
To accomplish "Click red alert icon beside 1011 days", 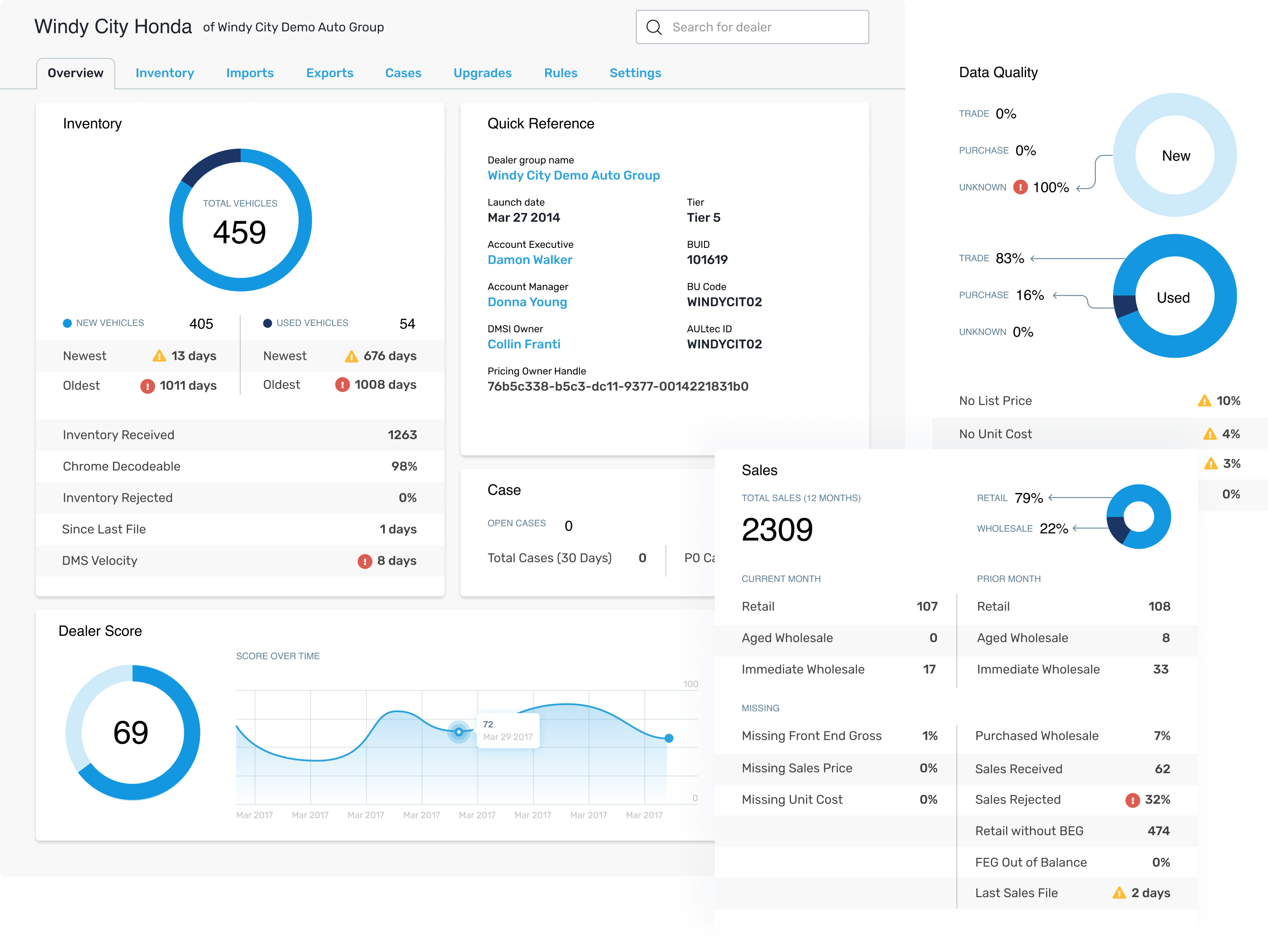I will pyautogui.click(x=147, y=386).
